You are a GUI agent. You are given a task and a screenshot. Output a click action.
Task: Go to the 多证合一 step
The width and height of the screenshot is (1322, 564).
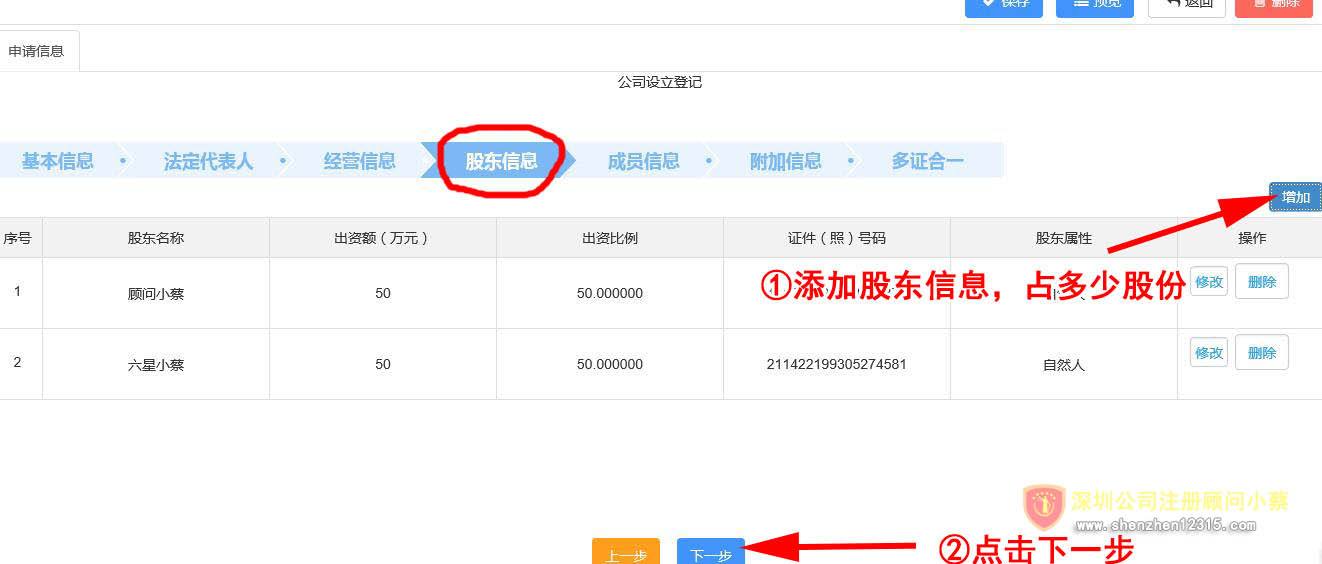tap(927, 161)
